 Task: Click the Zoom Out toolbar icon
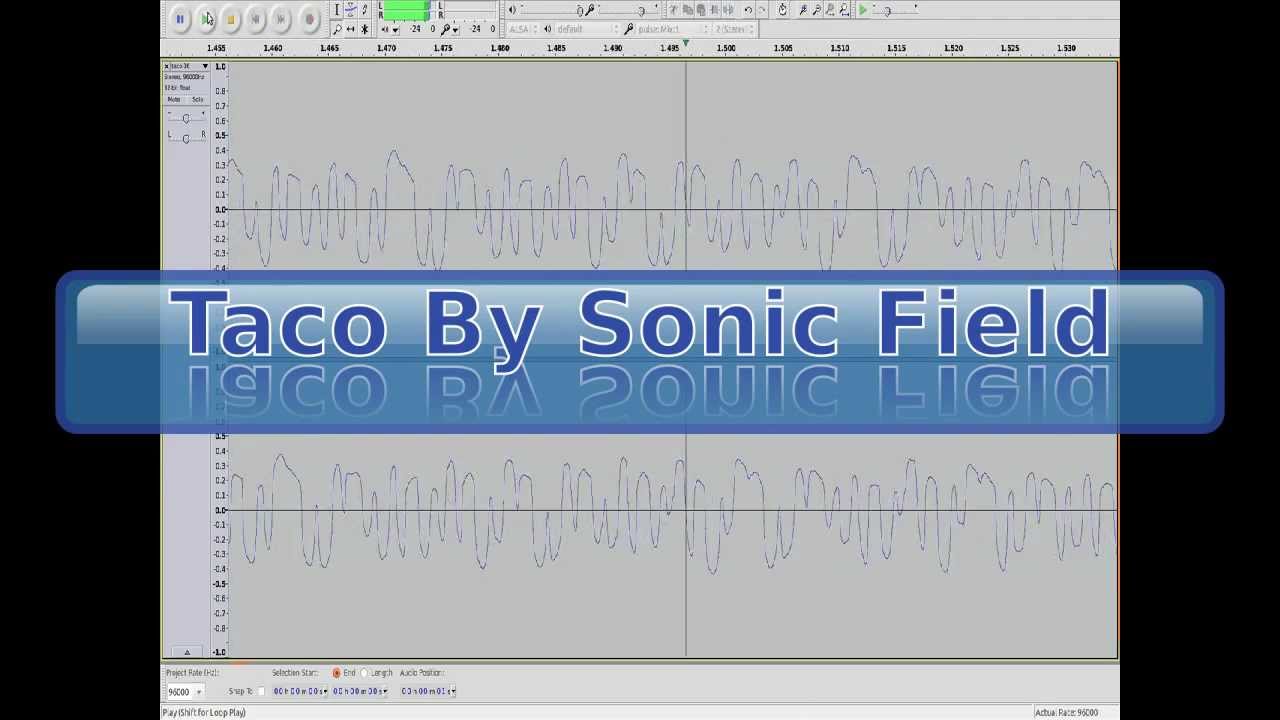(817, 10)
